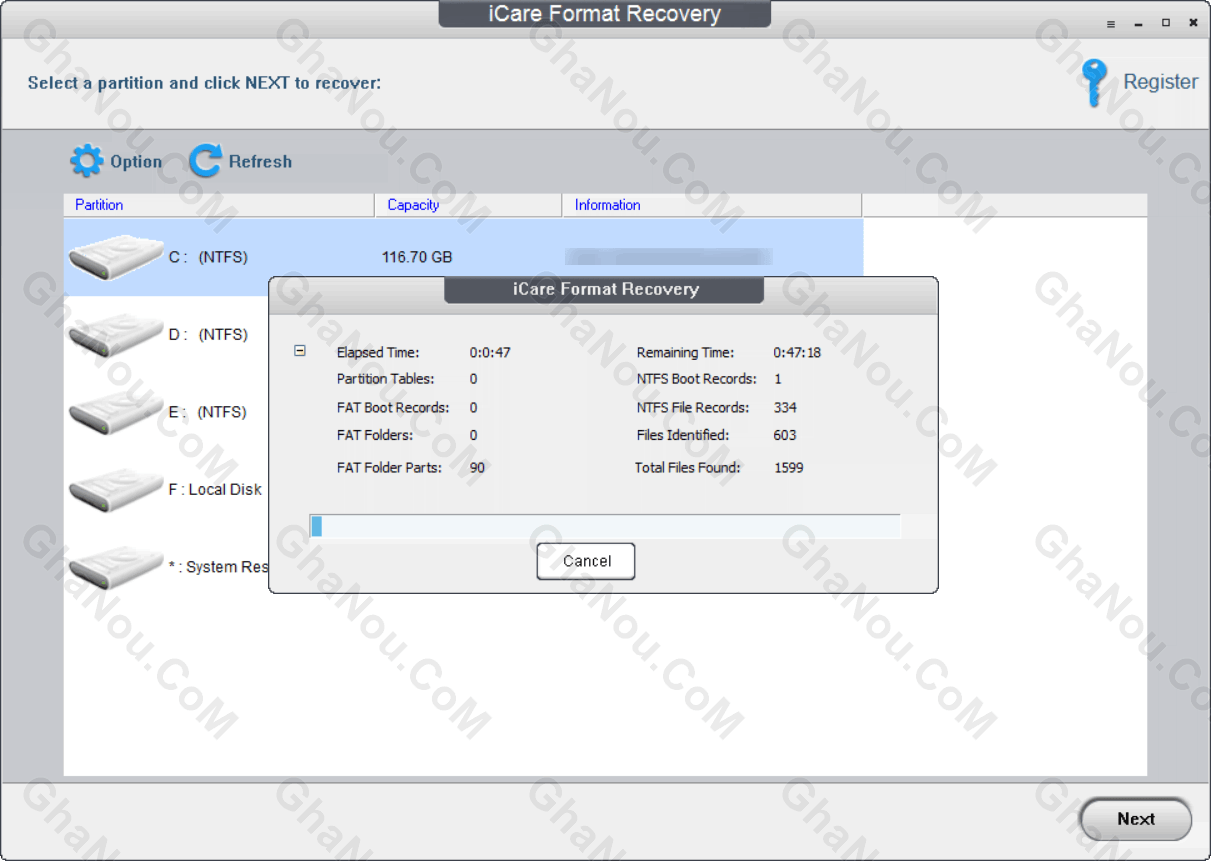Click the Next button
The image size is (1211, 861).
click(x=1136, y=819)
